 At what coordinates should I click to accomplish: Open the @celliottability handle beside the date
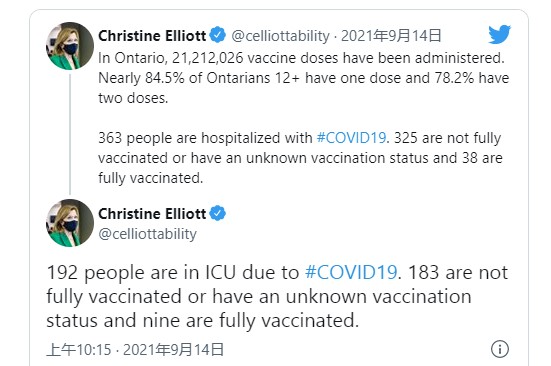pyautogui.click(x=280, y=36)
